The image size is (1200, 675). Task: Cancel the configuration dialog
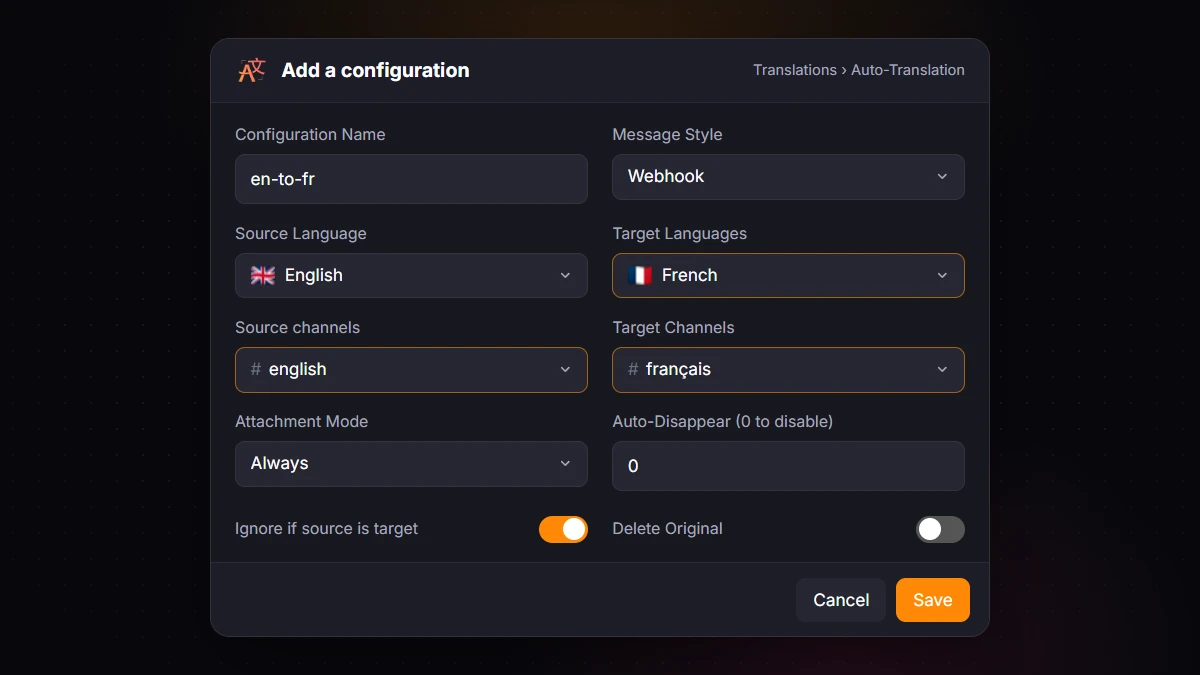tap(841, 600)
